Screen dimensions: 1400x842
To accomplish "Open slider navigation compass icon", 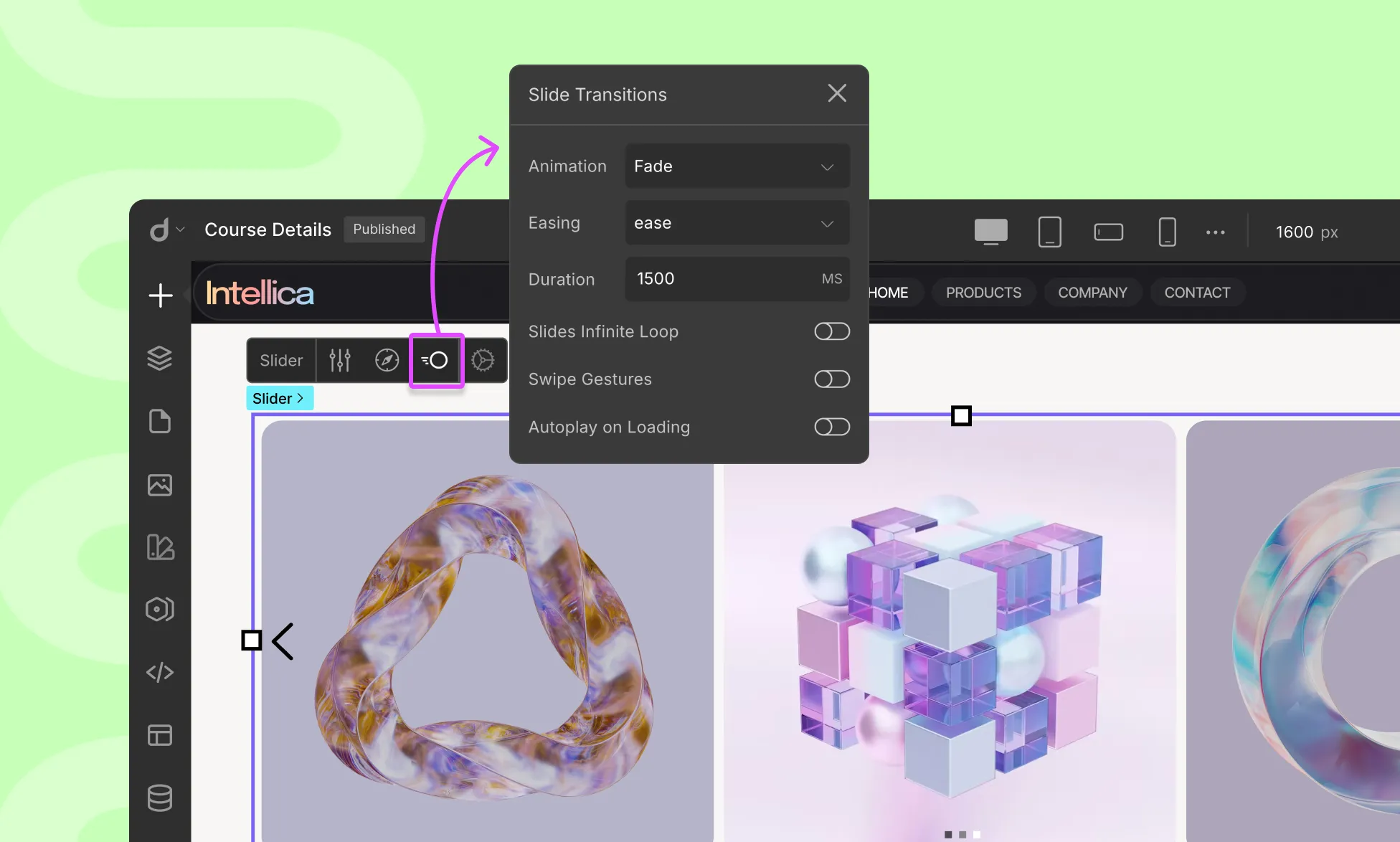I will click(x=387, y=360).
